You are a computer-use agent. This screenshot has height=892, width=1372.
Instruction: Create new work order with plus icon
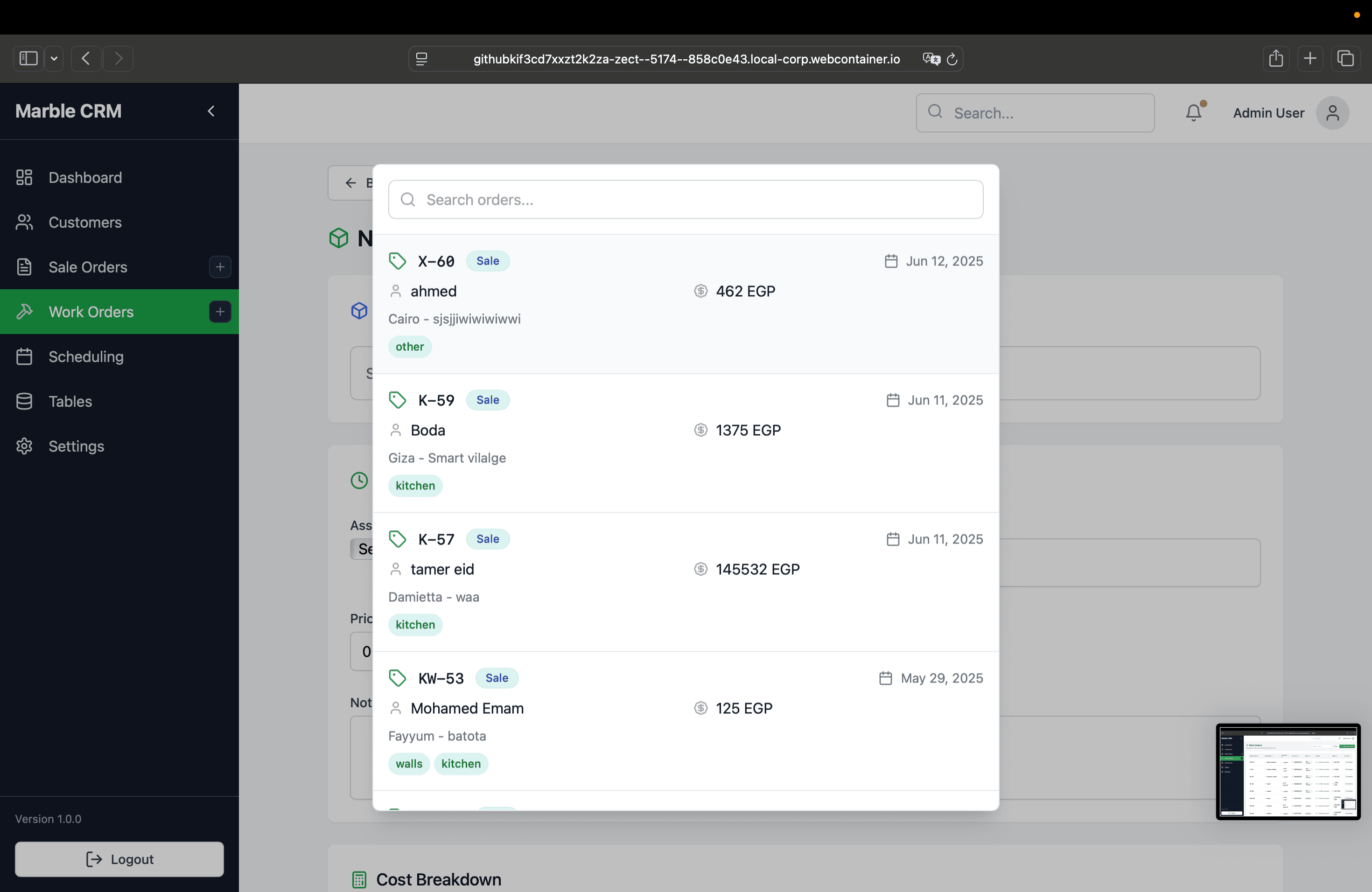coord(220,312)
